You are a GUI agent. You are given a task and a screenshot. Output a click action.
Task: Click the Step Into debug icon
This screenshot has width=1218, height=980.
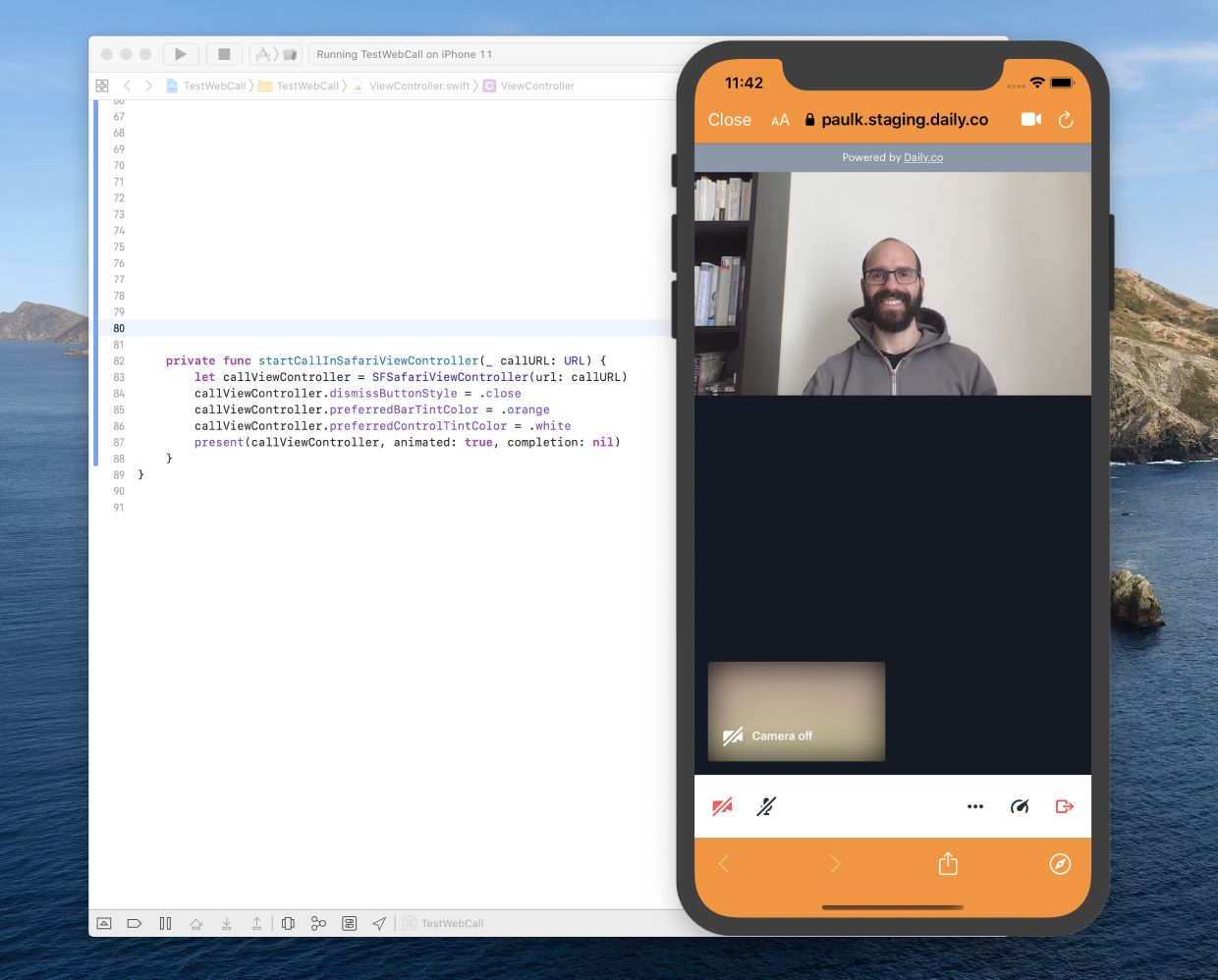(227, 923)
